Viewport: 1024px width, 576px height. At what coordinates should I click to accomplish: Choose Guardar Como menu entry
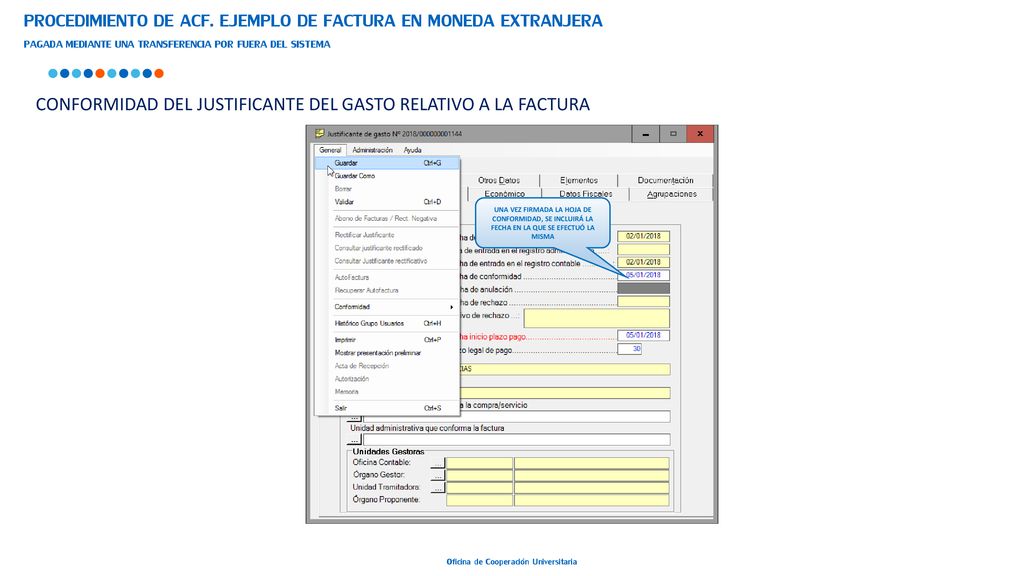point(387,176)
